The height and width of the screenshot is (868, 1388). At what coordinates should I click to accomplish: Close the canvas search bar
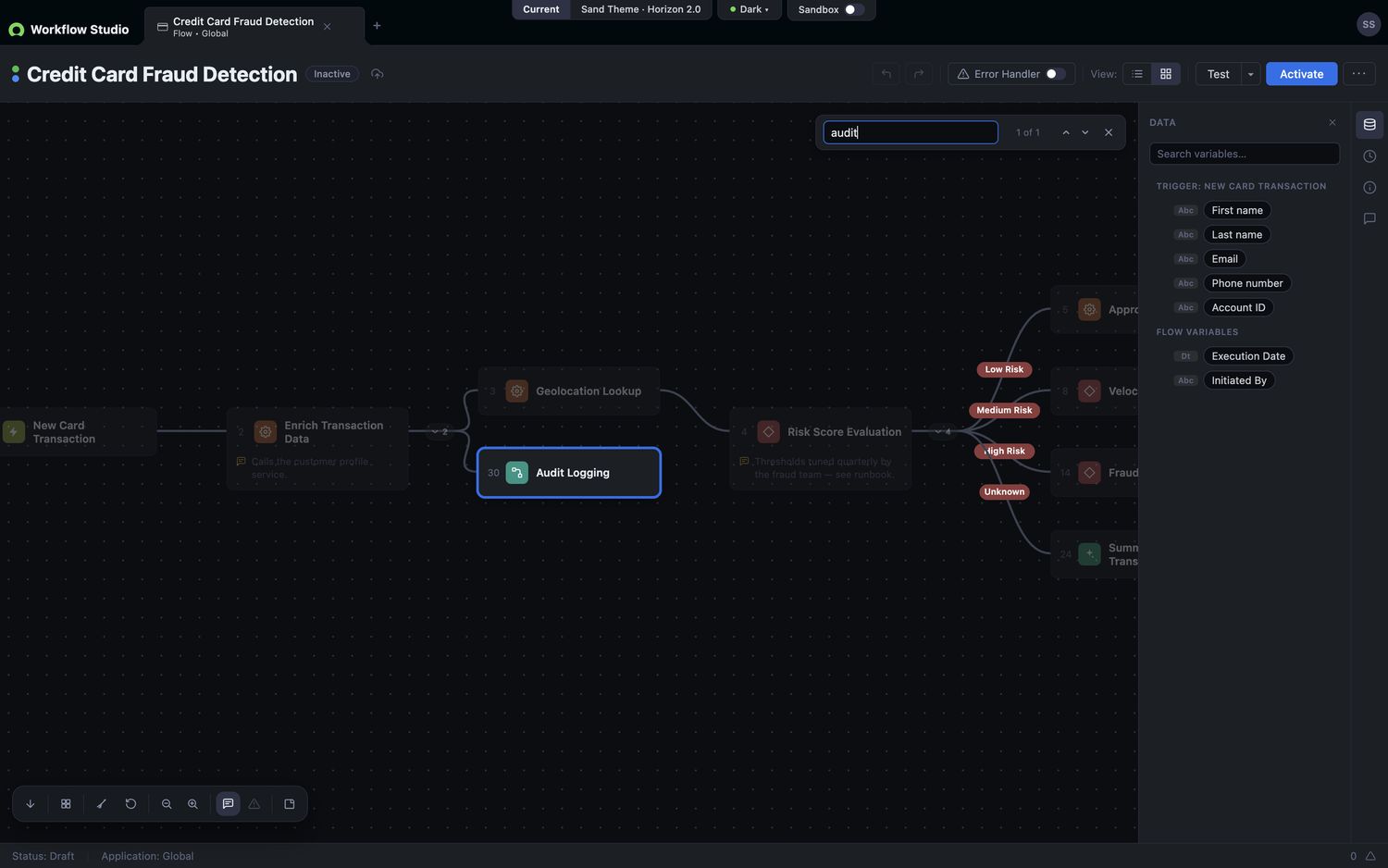(x=1109, y=132)
